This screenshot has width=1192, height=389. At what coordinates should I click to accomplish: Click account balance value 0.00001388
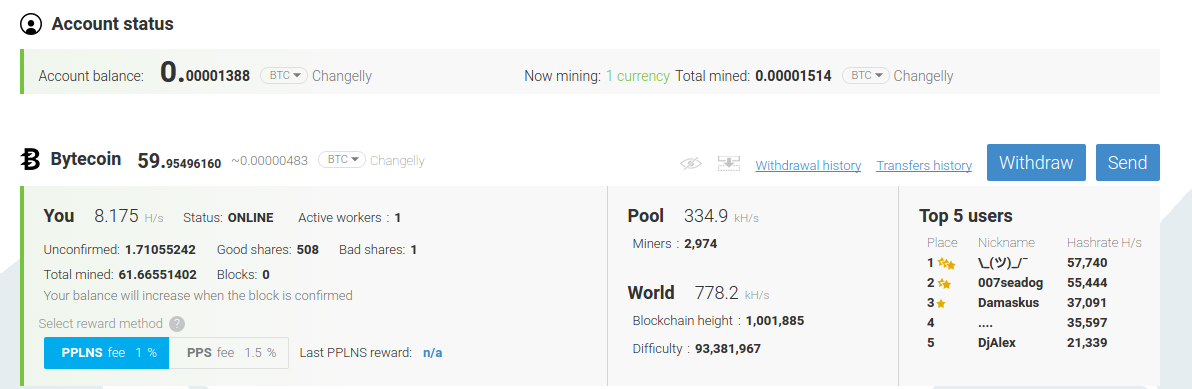[x=205, y=73]
